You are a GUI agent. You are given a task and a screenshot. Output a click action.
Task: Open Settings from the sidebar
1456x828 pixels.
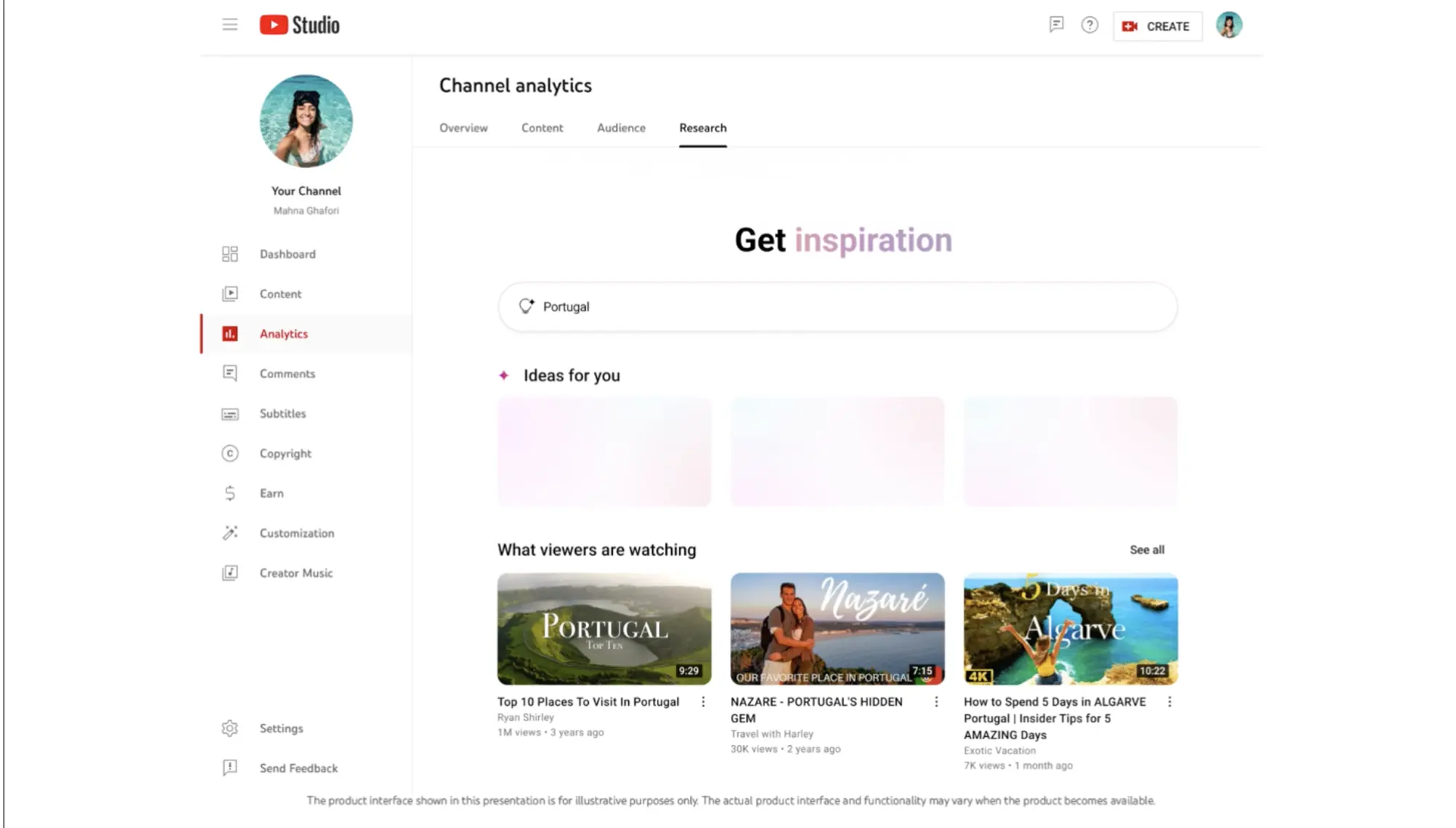tap(281, 728)
